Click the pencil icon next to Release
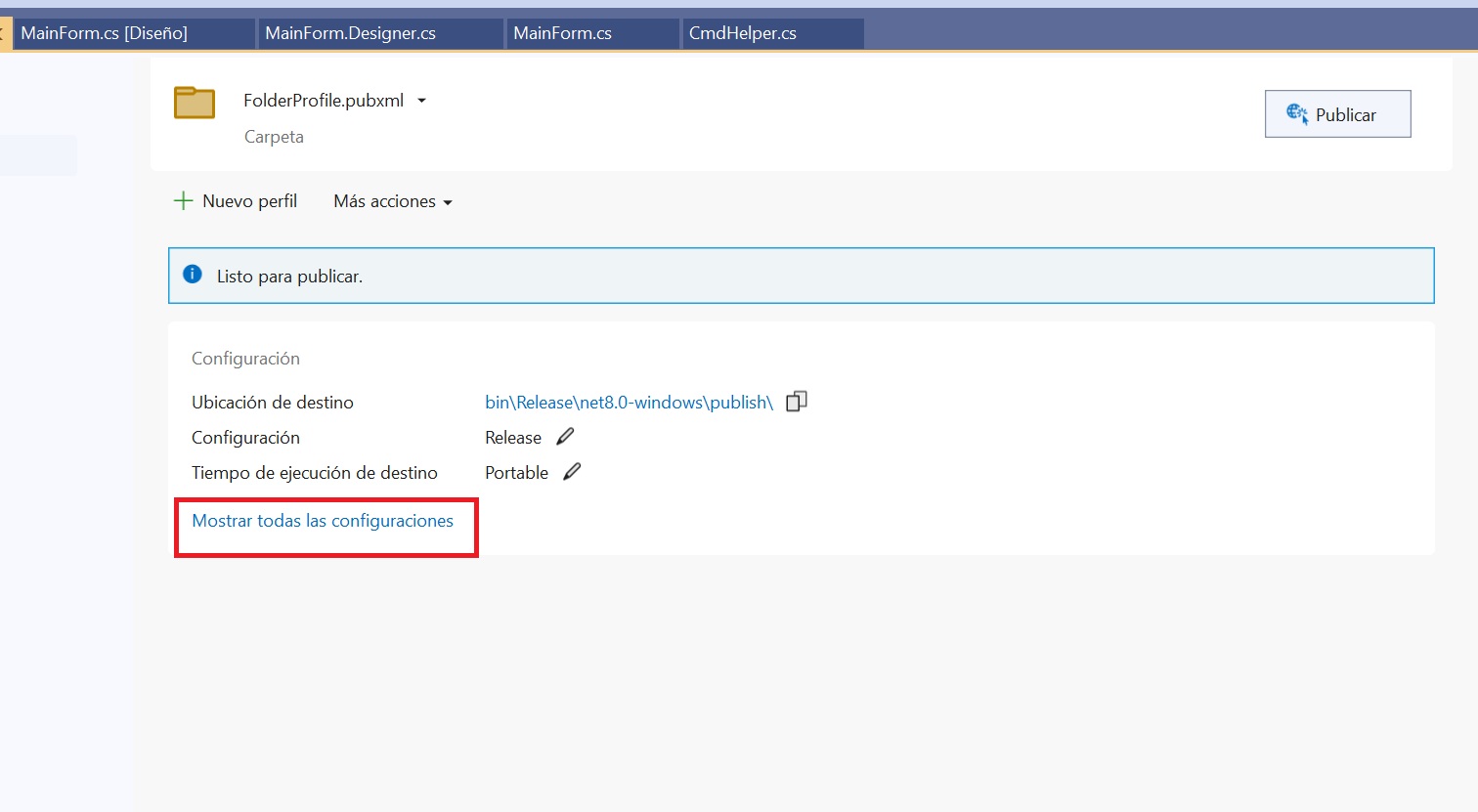The width and height of the screenshot is (1478, 812). [565, 437]
